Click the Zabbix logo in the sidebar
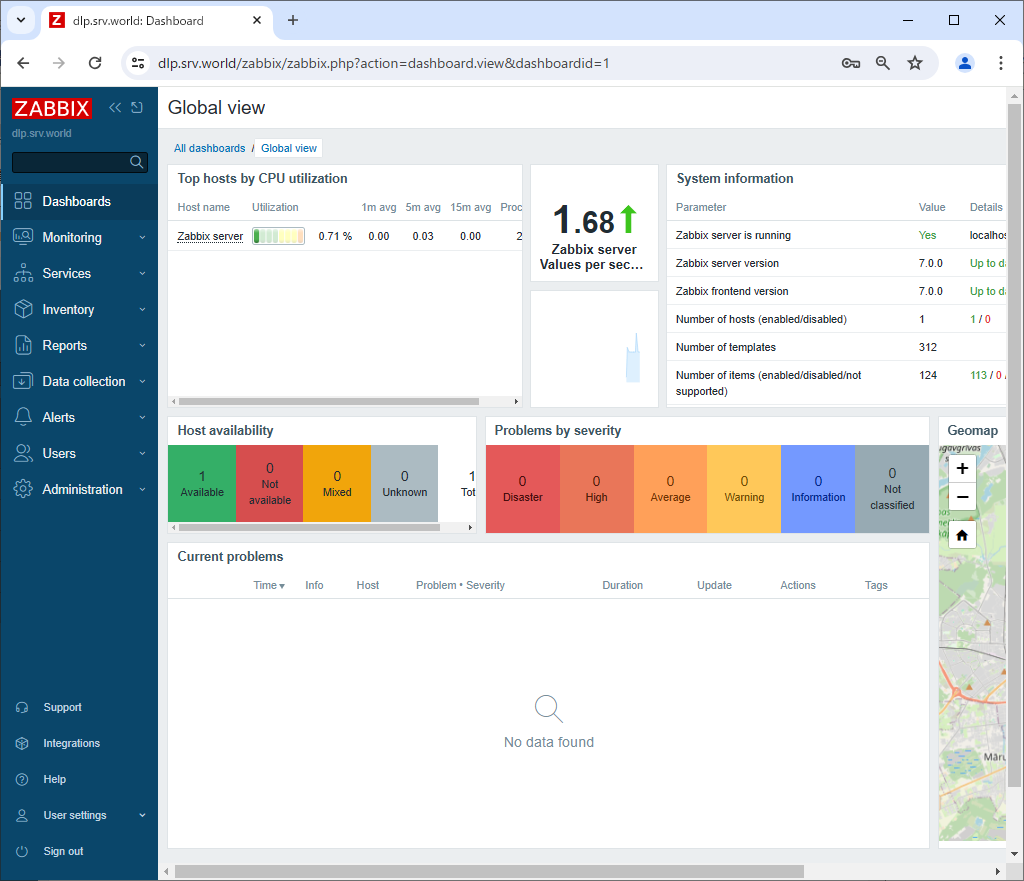 coord(52,108)
